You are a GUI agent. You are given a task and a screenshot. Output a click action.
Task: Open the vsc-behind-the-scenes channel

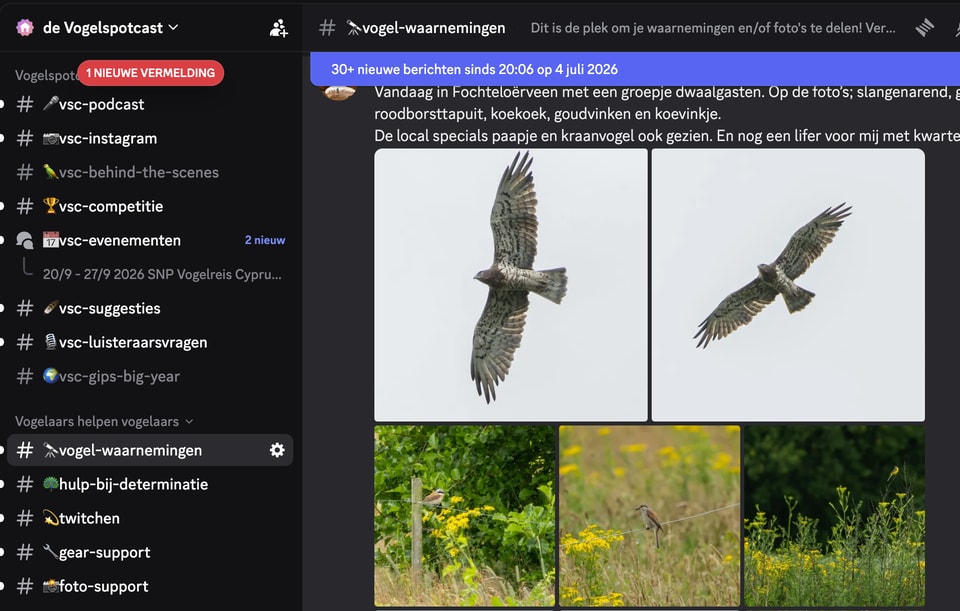pyautogui.click(x=150, y=173)
